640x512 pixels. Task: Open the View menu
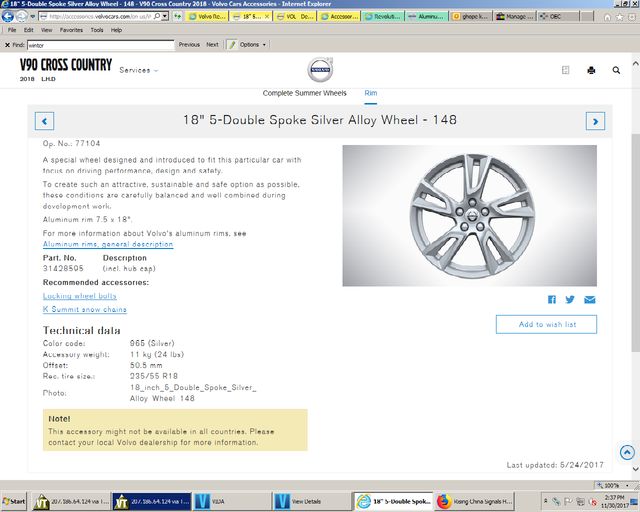(46, 30)
